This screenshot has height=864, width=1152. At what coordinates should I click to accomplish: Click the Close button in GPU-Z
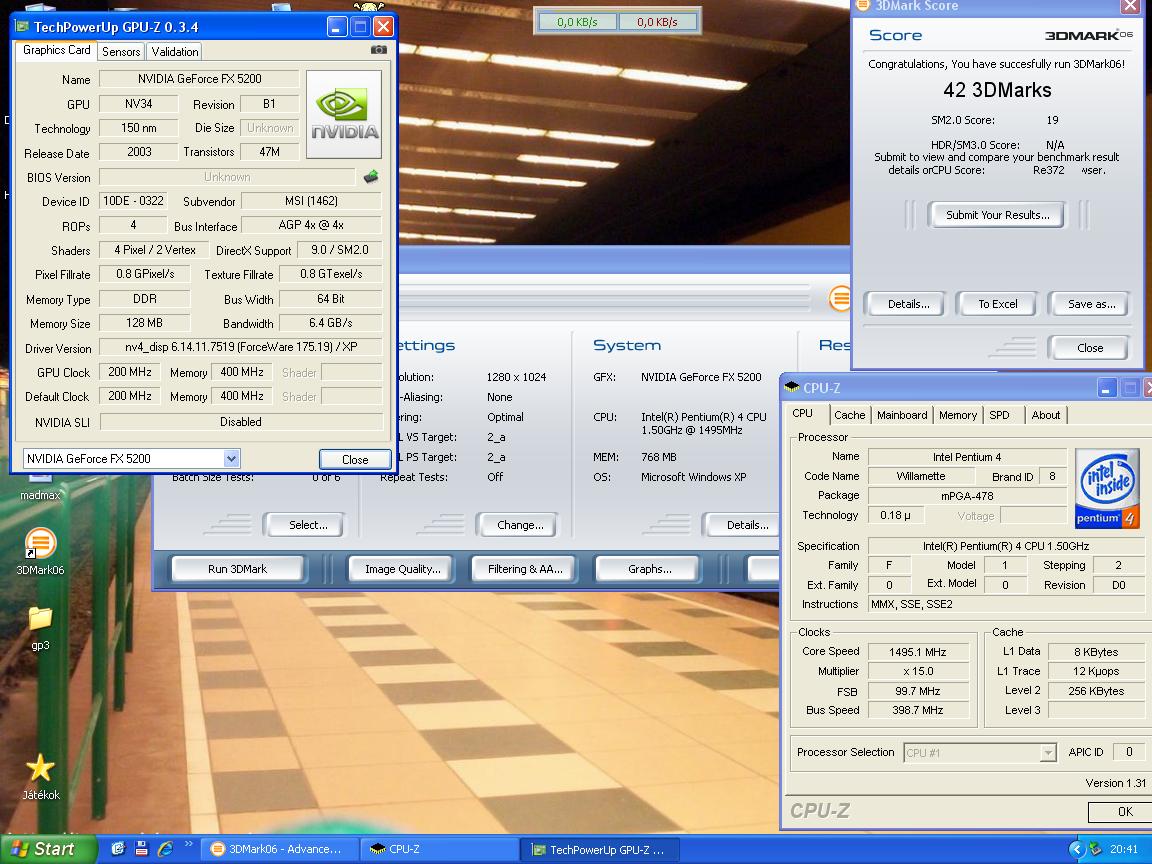pos(355,459)
